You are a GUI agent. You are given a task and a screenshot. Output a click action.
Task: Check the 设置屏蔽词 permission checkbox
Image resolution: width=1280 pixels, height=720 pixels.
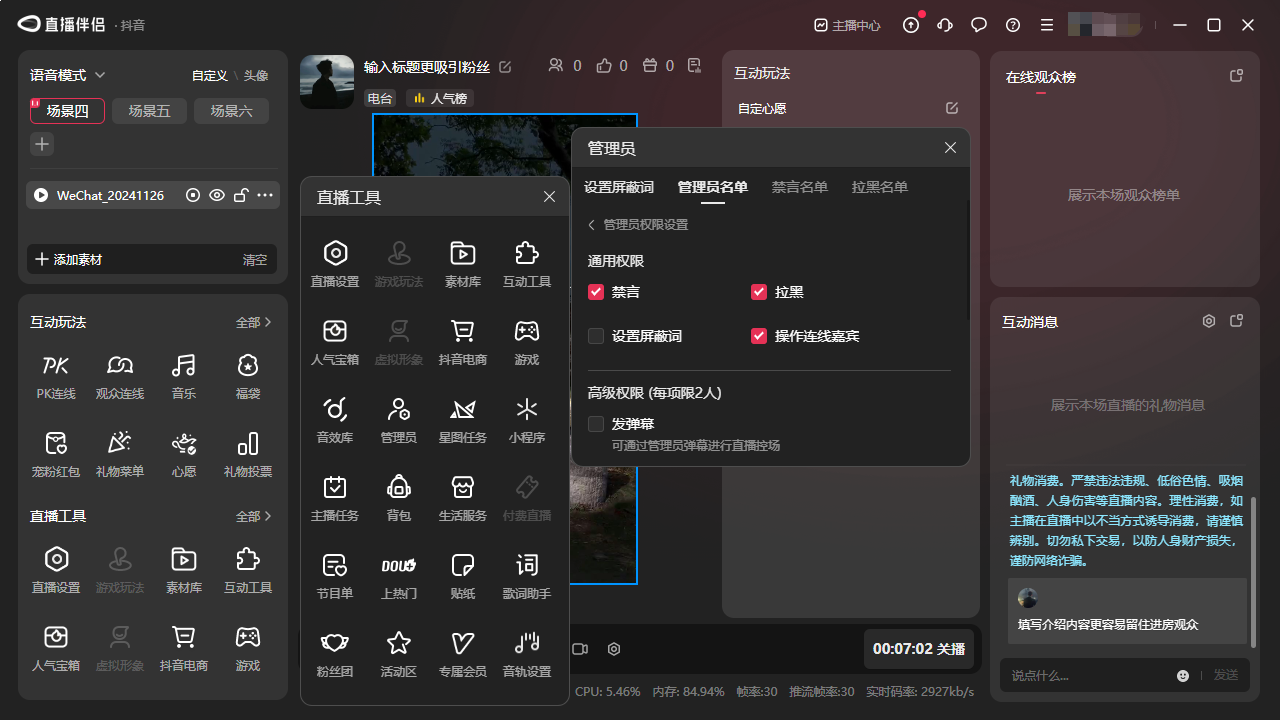[x=596, y=336]
